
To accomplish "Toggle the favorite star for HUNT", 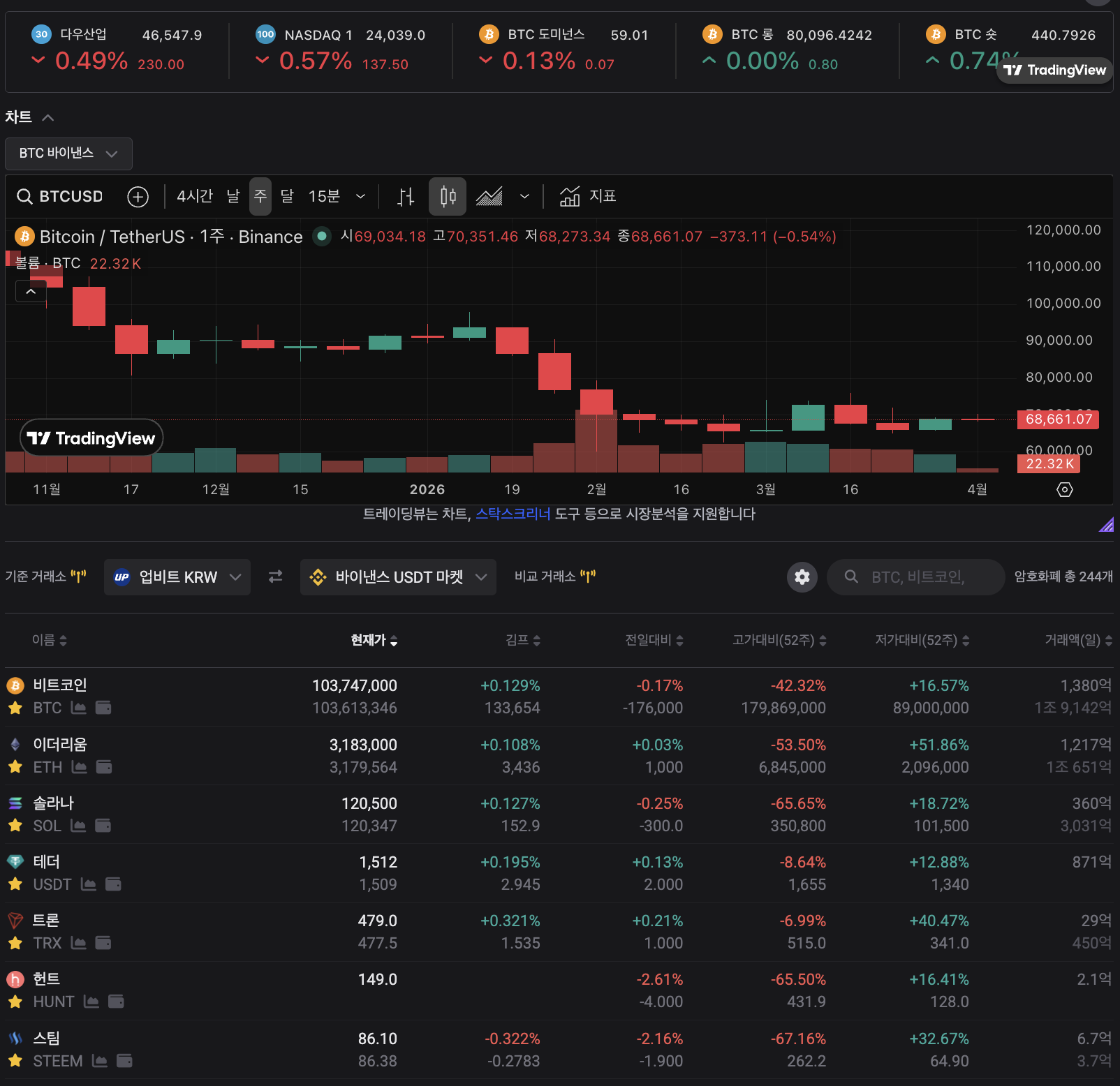I will pyautogui.click(x=15, y=1002).
